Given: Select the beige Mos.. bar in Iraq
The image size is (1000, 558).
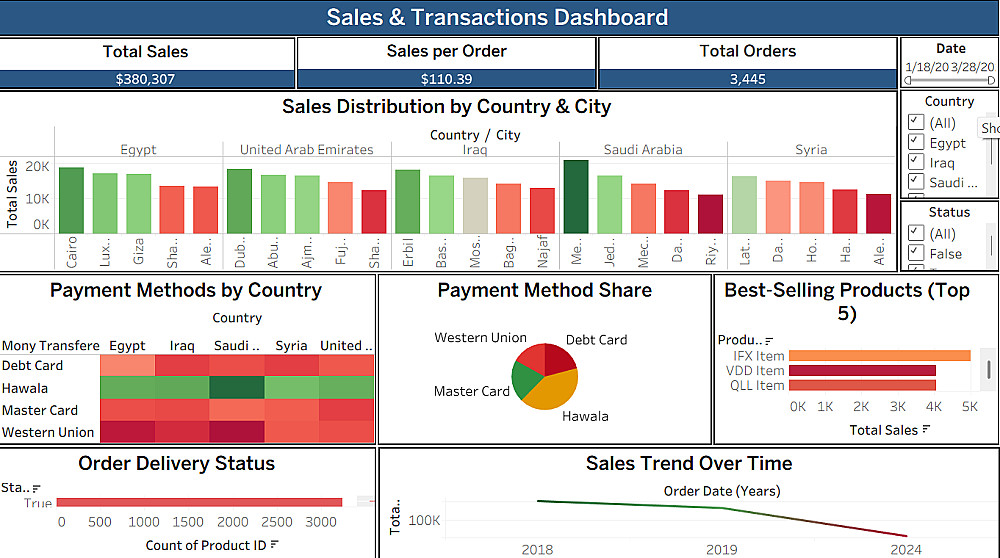Looking at the screenshot, I should coord(475,206).
